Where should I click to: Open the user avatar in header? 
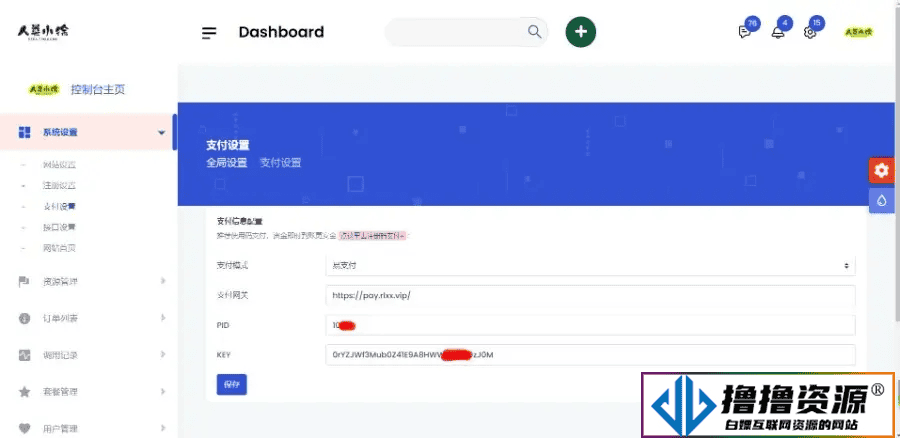[x=859, y=32]
